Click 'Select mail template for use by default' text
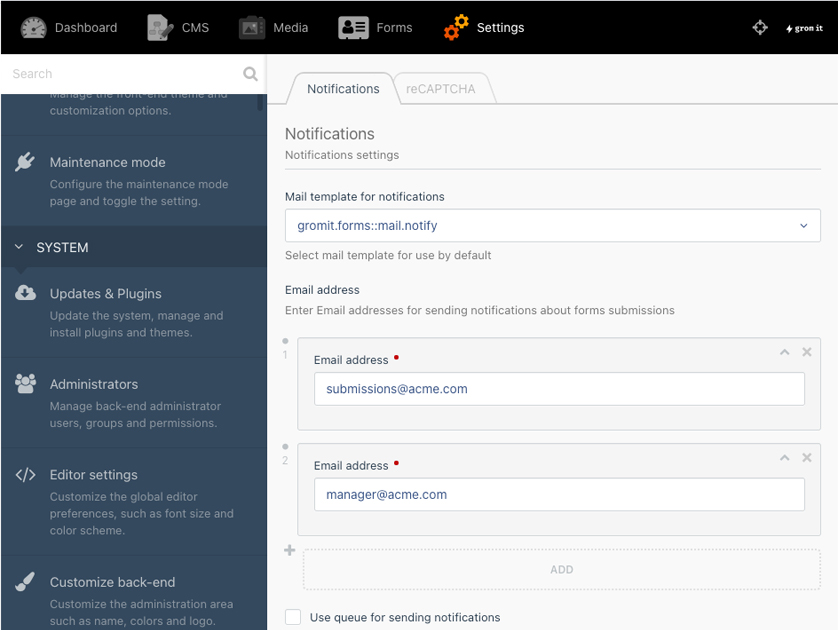 (388, 255)
